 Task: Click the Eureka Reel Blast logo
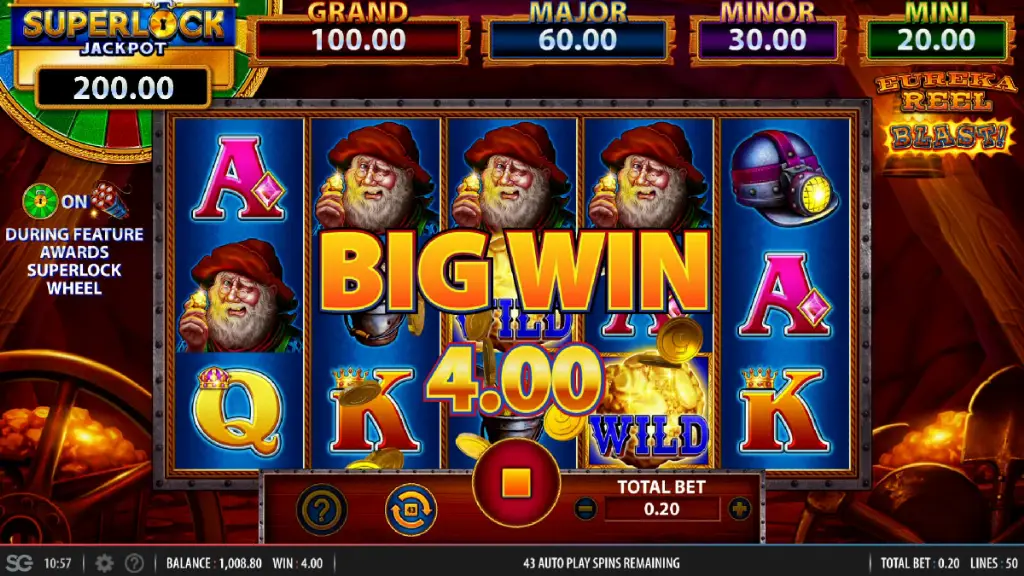[x=947, y=116]
